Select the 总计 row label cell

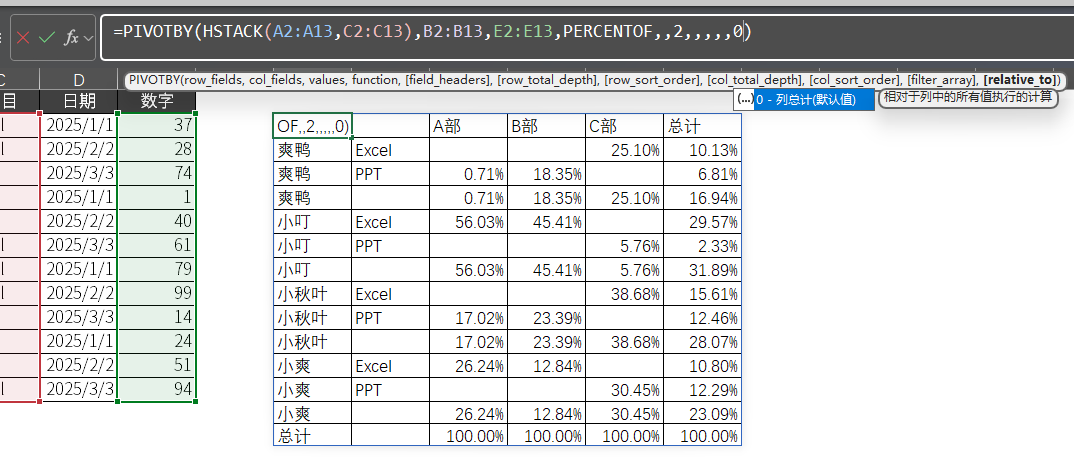312,435
